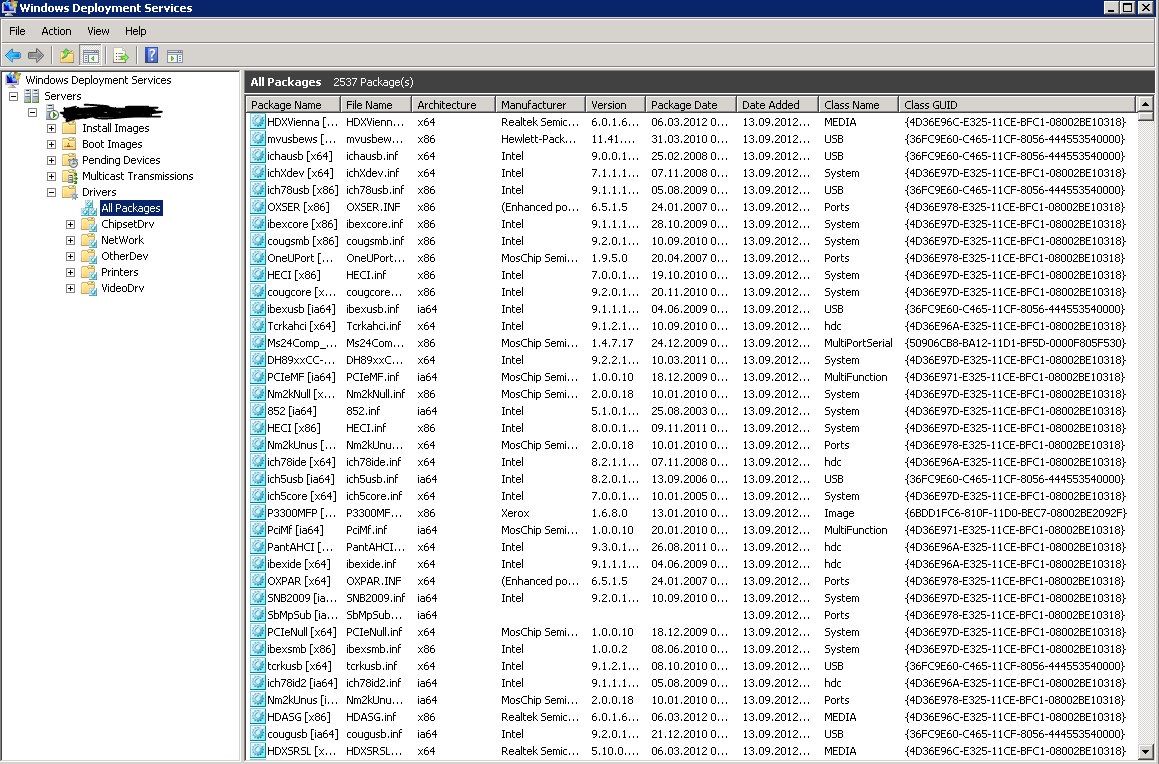Collapse the redacted server node

tap(33, 112)
